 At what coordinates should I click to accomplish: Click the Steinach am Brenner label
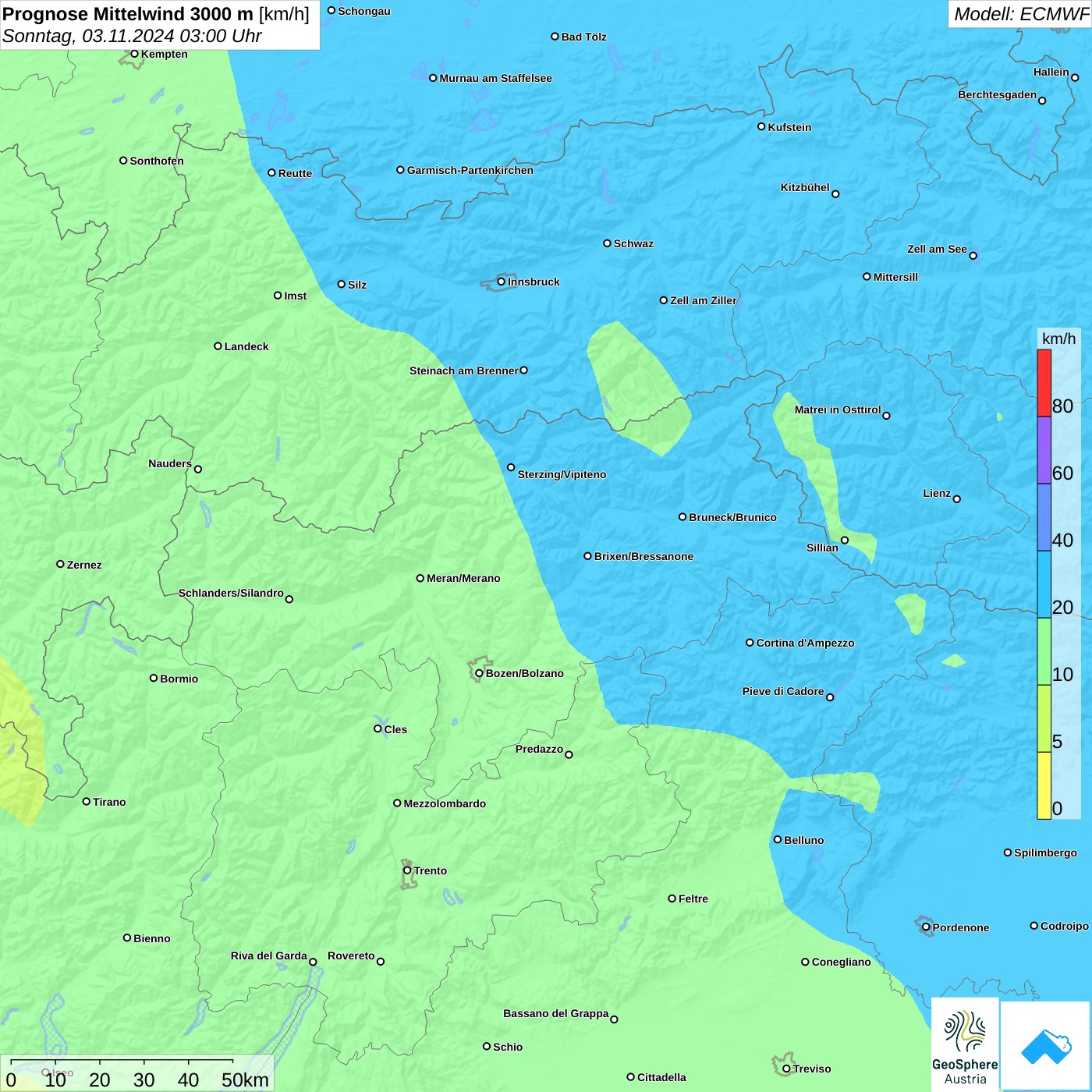point(464,370)
